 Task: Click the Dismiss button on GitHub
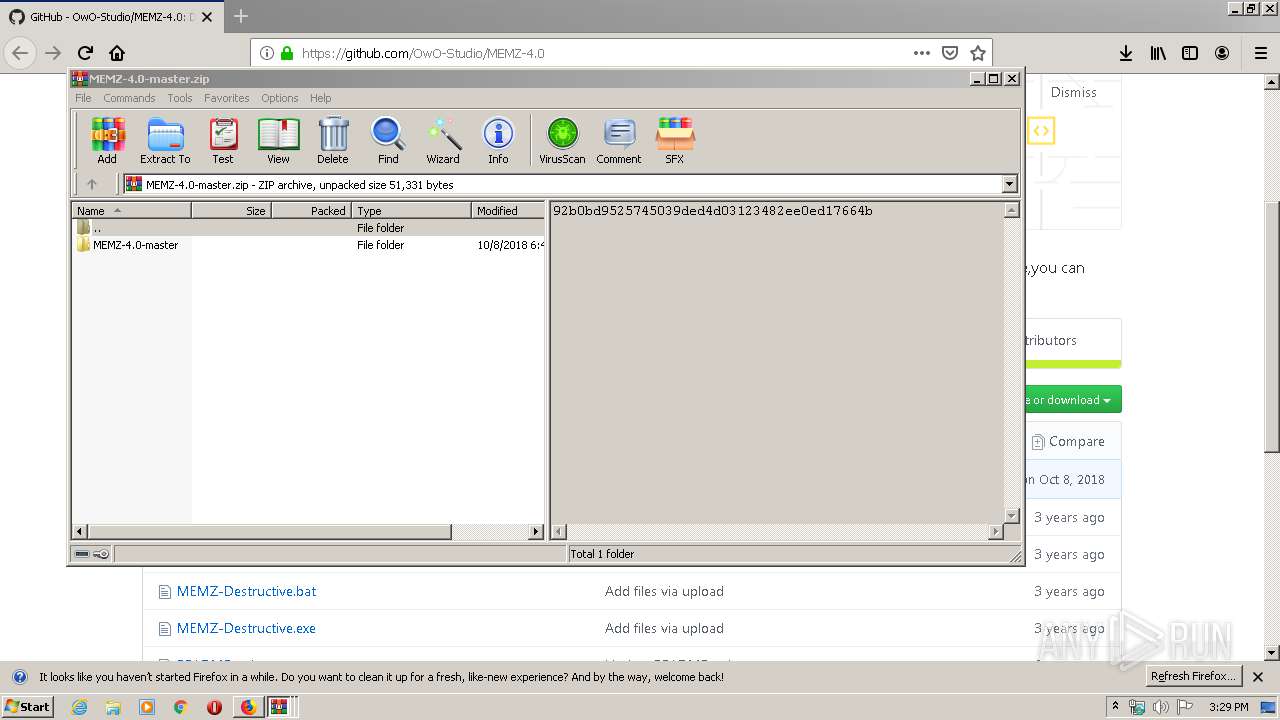(x=1074, y=92)
